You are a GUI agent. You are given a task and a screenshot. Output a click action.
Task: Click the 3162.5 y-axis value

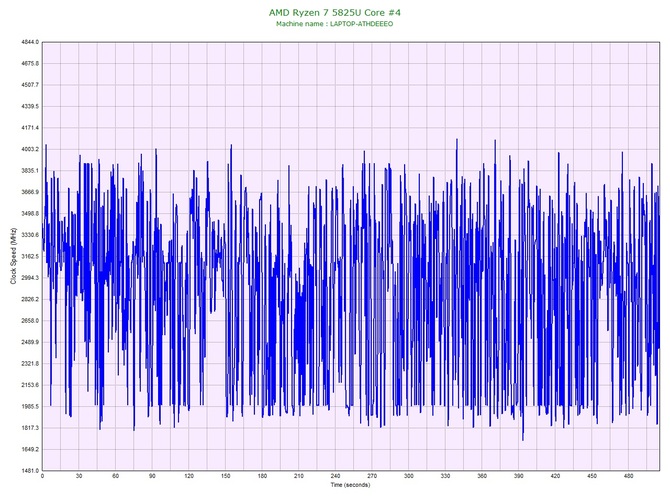(x=30, y=257)
